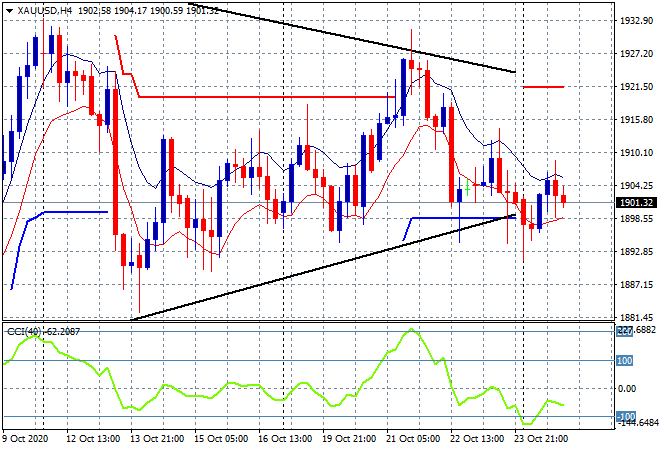
Task: Click the 22 Oct 13:00 time label
Action: point(477,439)
